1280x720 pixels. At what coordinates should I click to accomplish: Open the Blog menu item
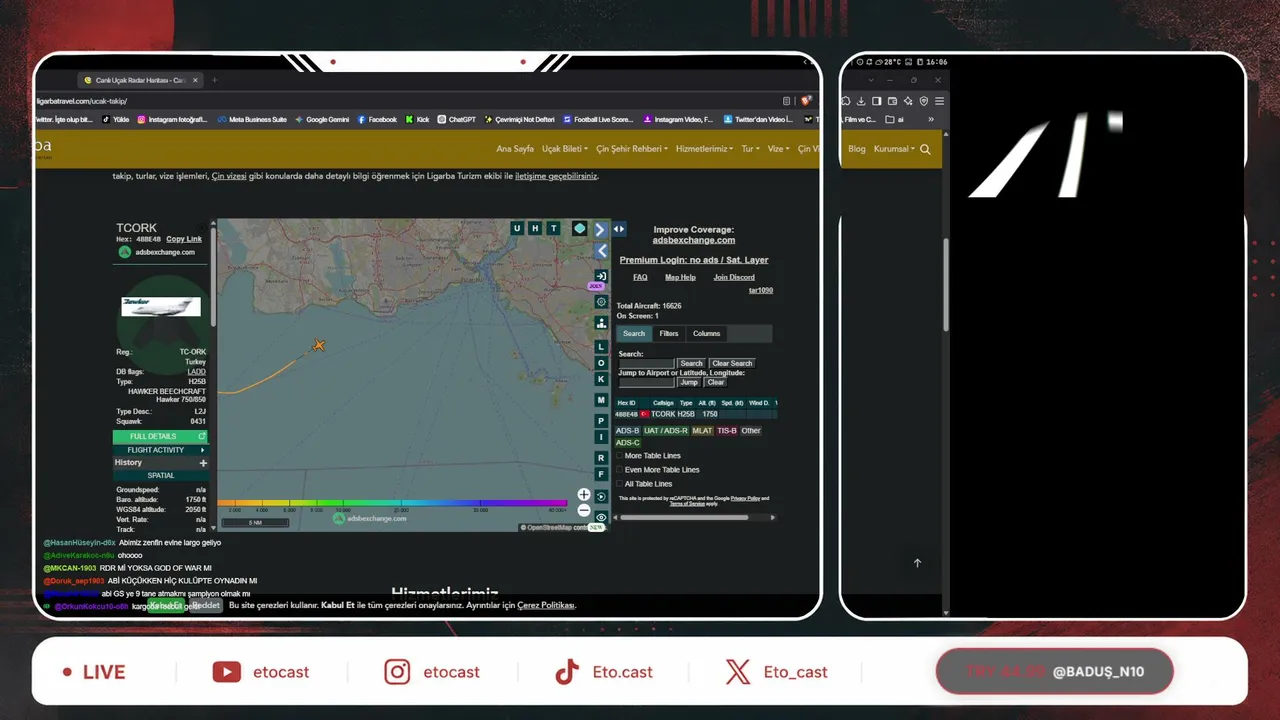point(857,149)
